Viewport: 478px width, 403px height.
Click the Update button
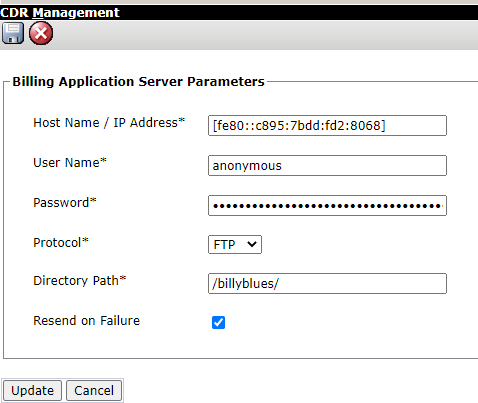coord(32,390)
